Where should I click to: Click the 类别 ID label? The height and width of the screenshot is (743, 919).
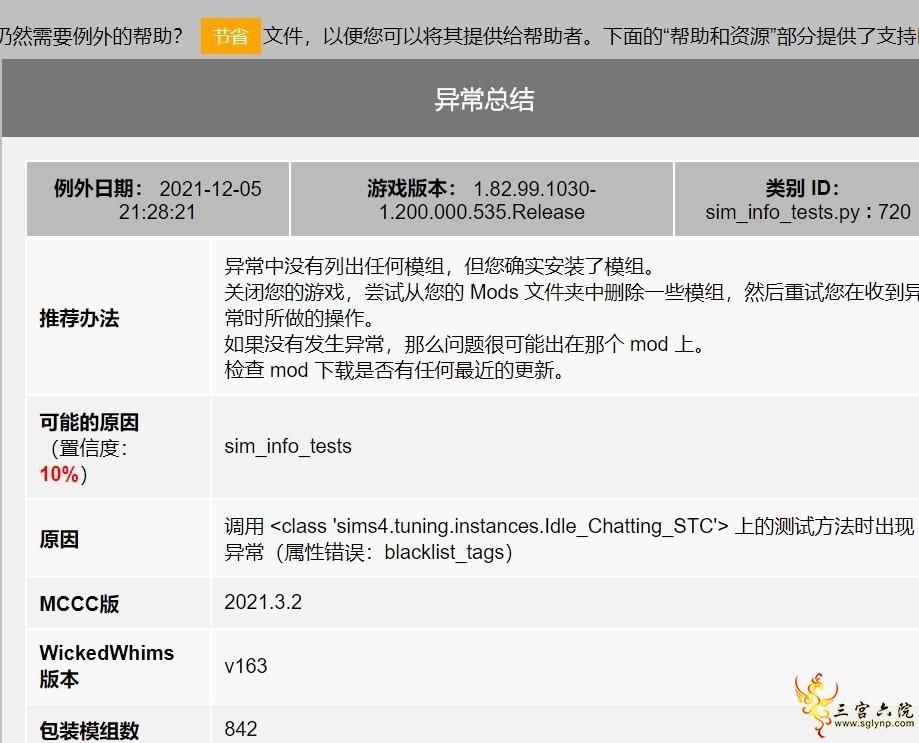coord(802,188)
